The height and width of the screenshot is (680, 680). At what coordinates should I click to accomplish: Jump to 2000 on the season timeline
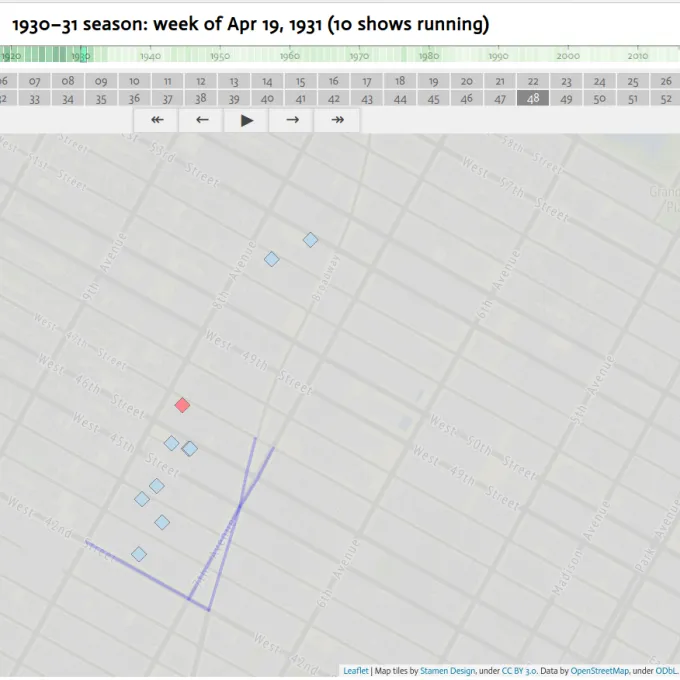[x=567, y=56]
